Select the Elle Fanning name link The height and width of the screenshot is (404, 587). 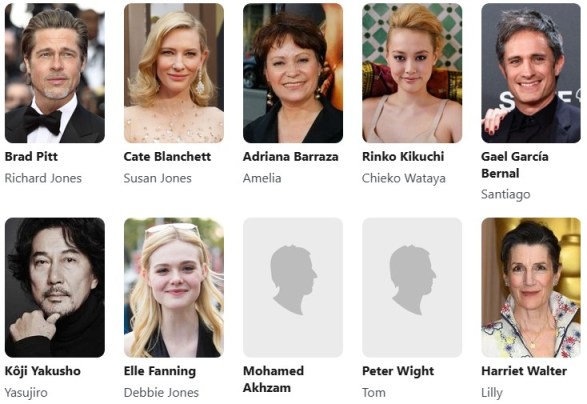click(160, 371)
